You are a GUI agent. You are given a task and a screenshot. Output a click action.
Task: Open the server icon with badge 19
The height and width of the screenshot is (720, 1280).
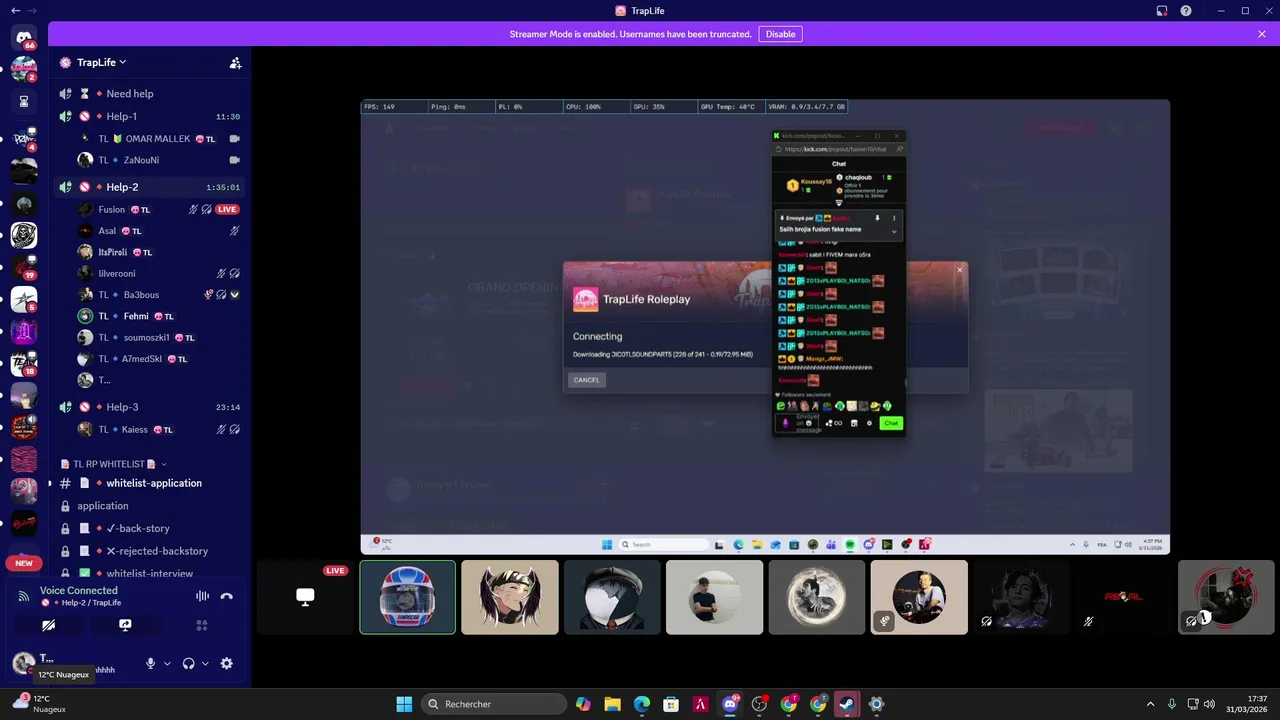coord(25,268)
